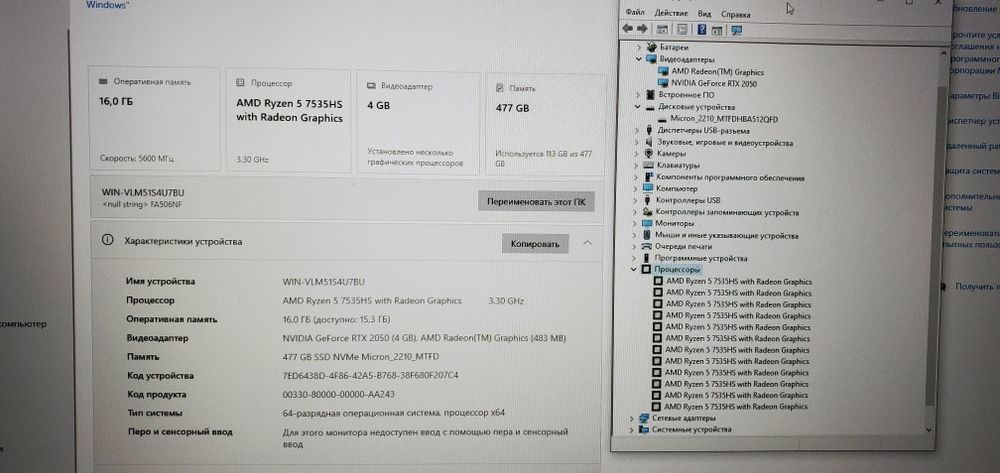Click the Скорость: 5600 МГц text
1000x473 pixels.
point(136,157)
